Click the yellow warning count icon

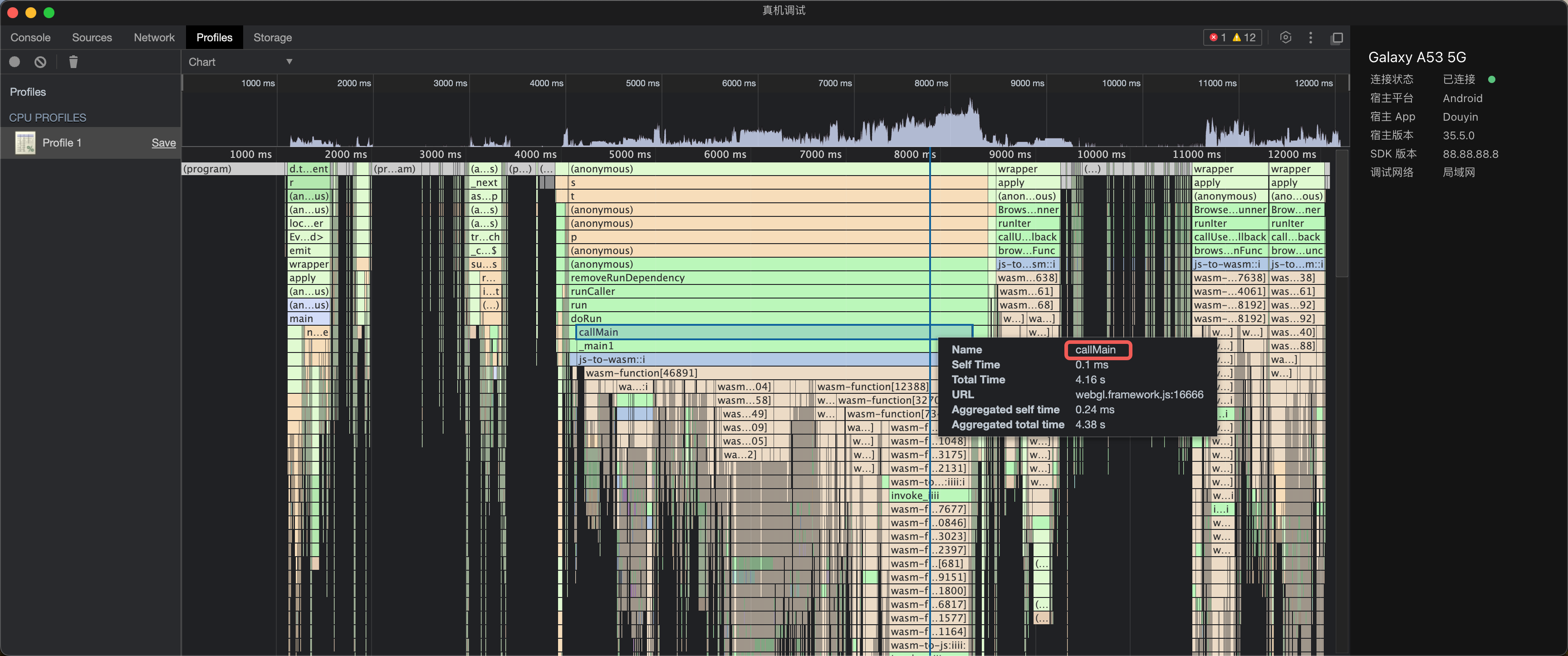point(1236,37)
